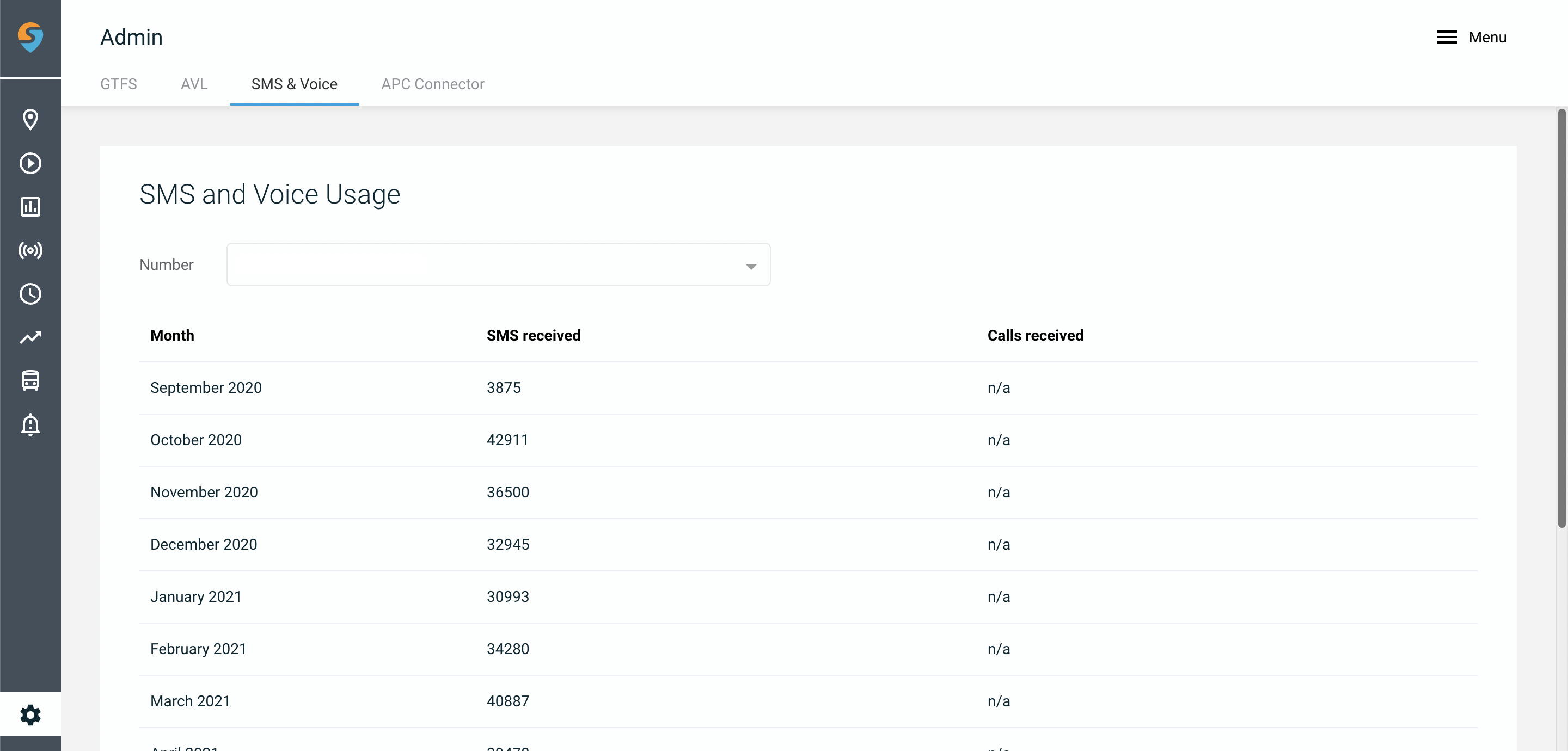Open the trending line analytics icon

30,337
